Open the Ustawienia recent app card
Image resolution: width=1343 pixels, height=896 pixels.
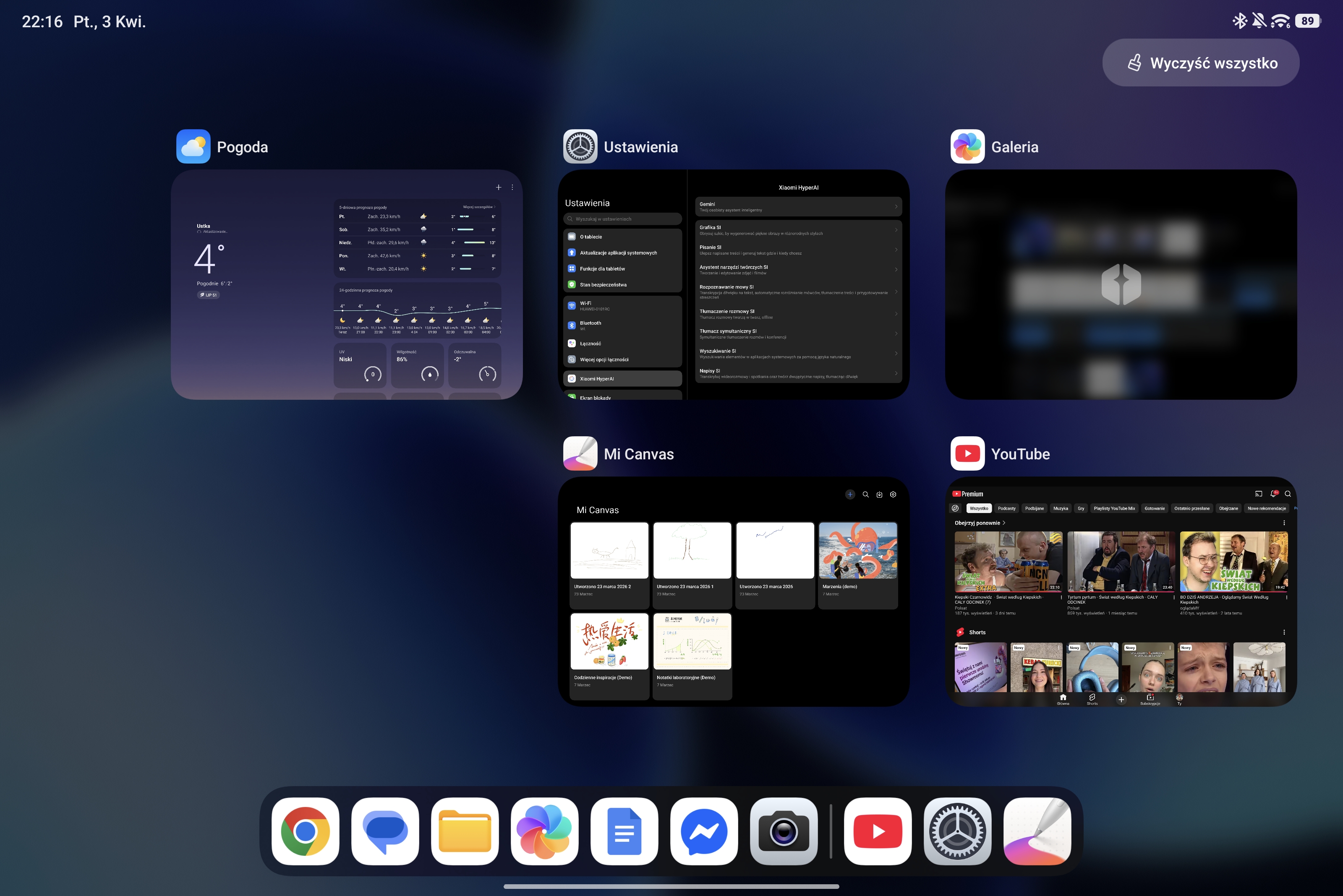pyautogui.click(x=734, y=284)
